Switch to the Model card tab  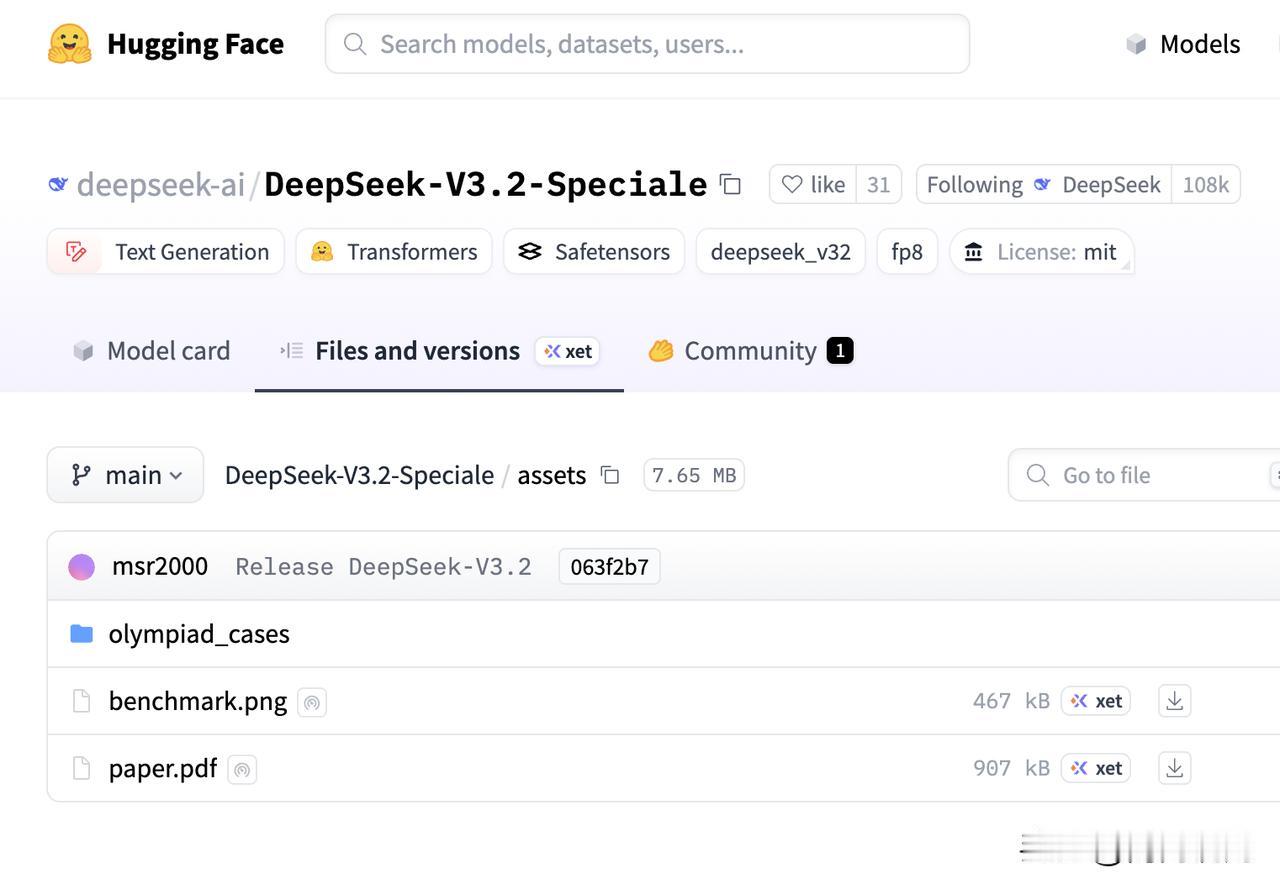152,351
